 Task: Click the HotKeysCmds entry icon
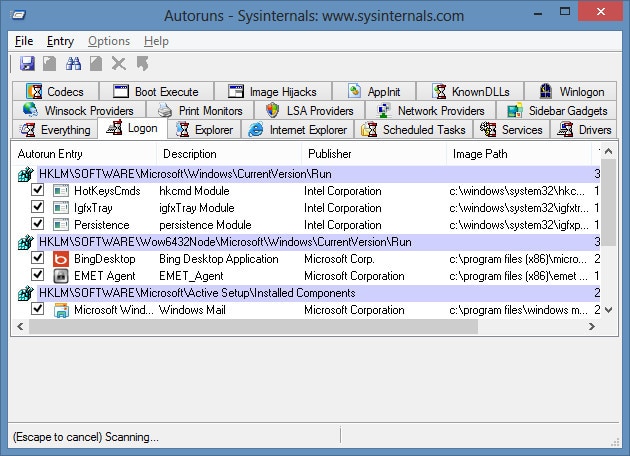(x=61, y=190)
